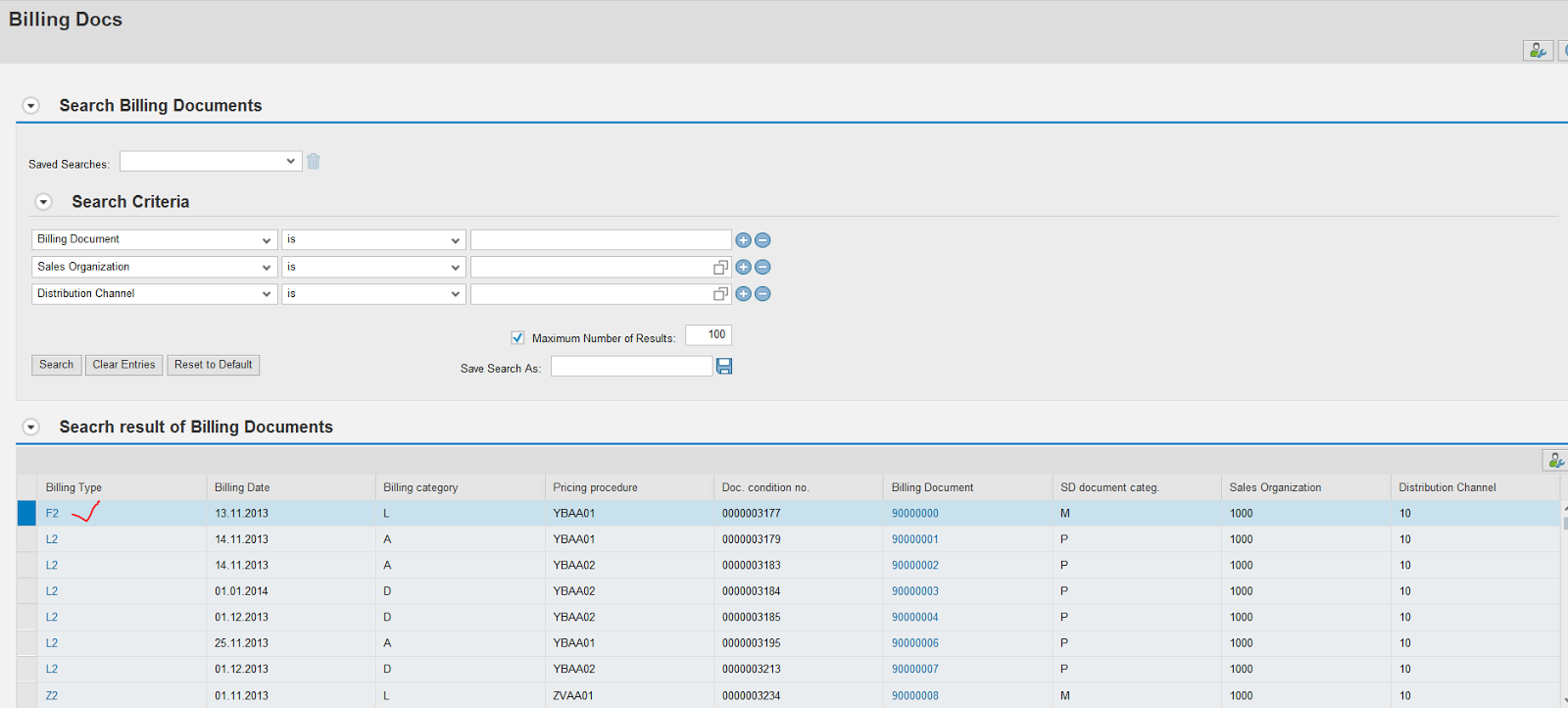This screenshot has width=1568, height=708.
Task: Sort by the Billing Date column header
Action: click(242, 487)
